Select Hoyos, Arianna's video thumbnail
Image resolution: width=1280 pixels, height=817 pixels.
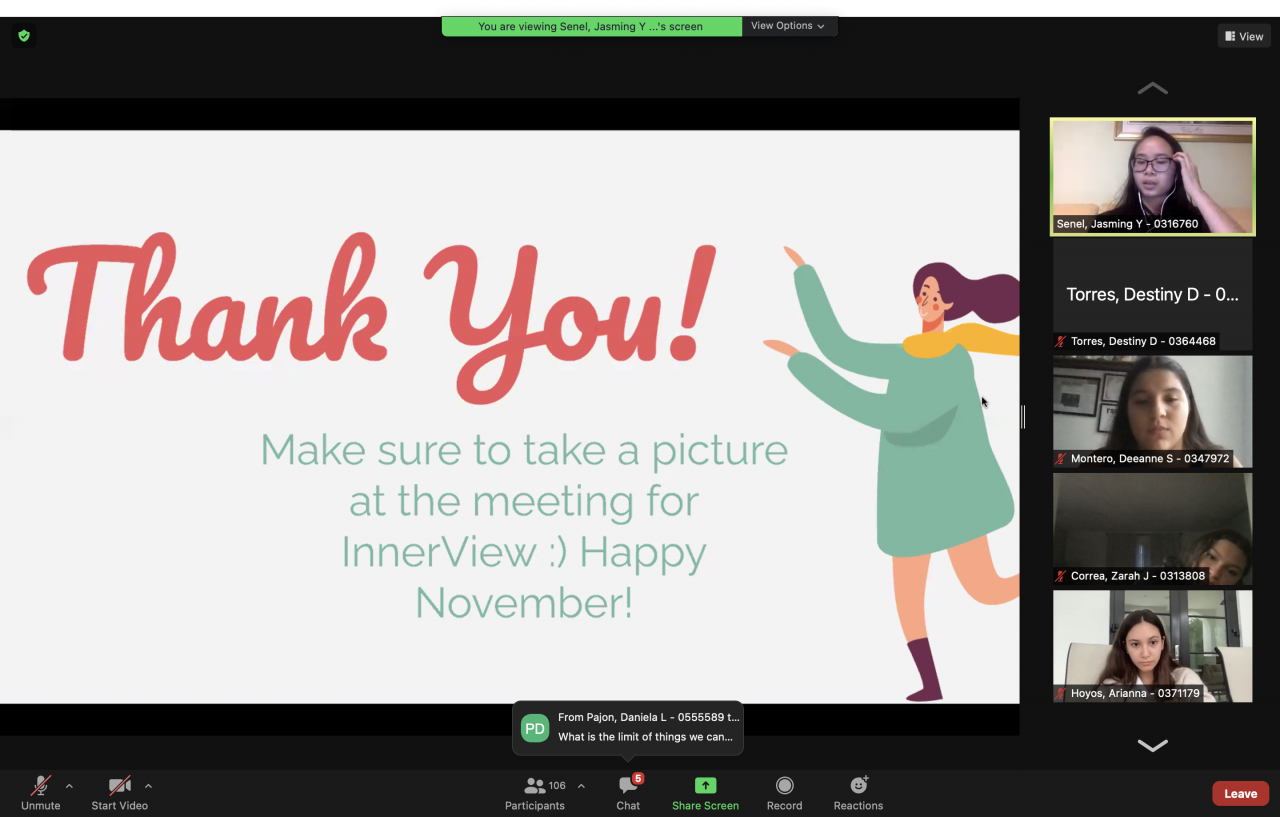click(1152, 645)
